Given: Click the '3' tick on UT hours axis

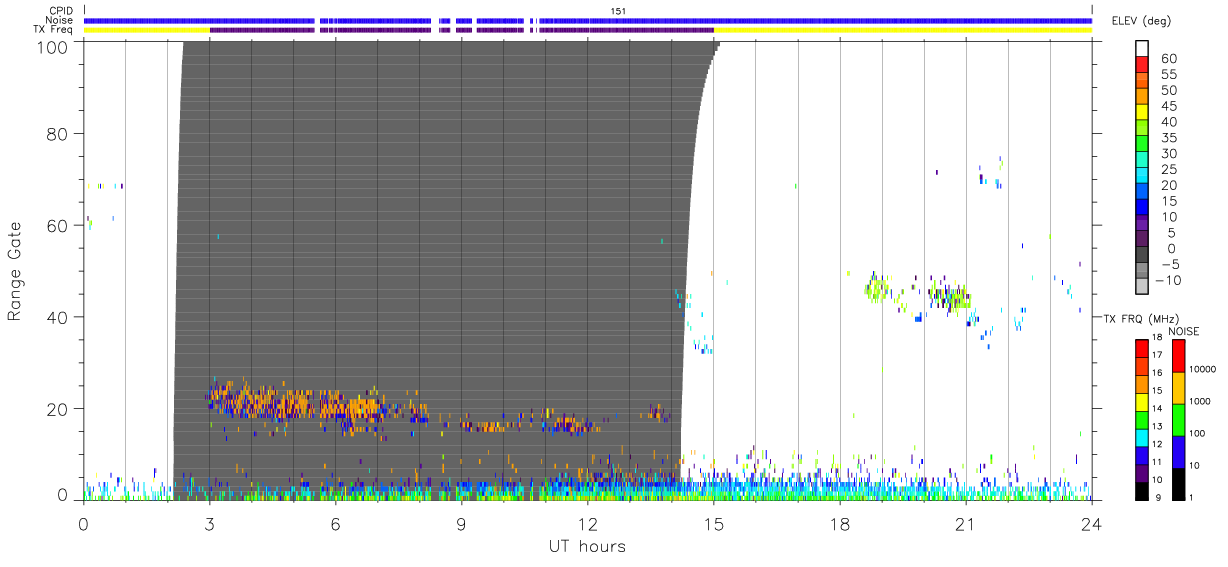Looking at the screenshot, I should click(x=209, y=524).
